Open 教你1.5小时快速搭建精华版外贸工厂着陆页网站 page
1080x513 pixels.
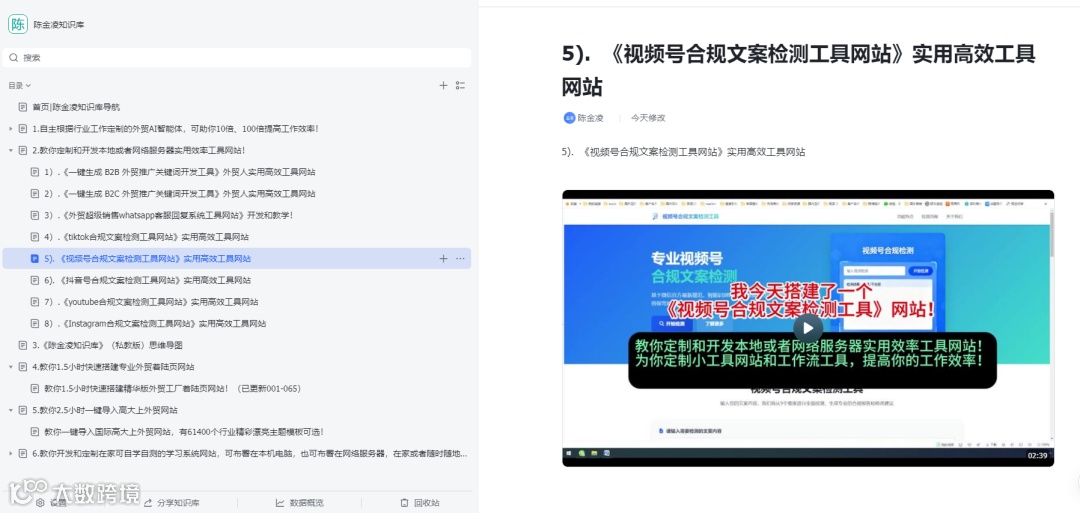(x=172, y=388)
